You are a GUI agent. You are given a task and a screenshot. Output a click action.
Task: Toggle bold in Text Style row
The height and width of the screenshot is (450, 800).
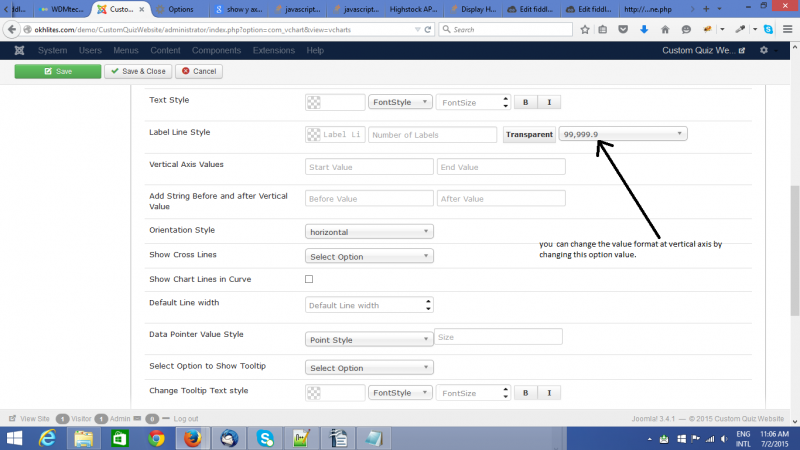click(x=526, y=102)
